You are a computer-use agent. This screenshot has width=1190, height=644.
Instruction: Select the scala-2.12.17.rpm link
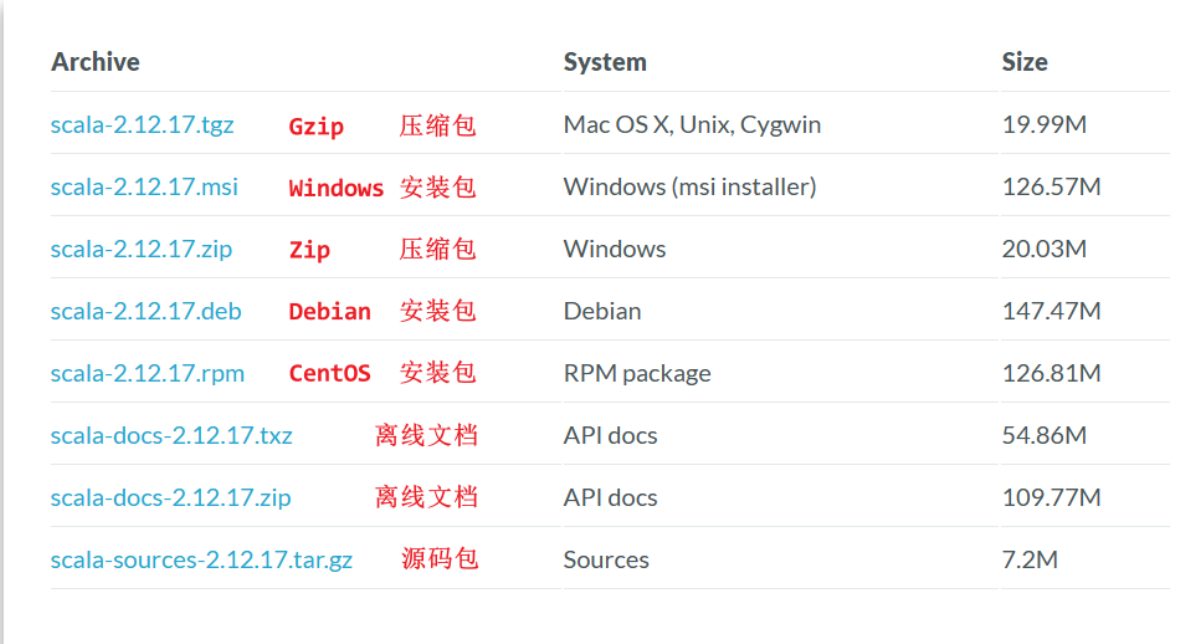click(x=147, y=373)
